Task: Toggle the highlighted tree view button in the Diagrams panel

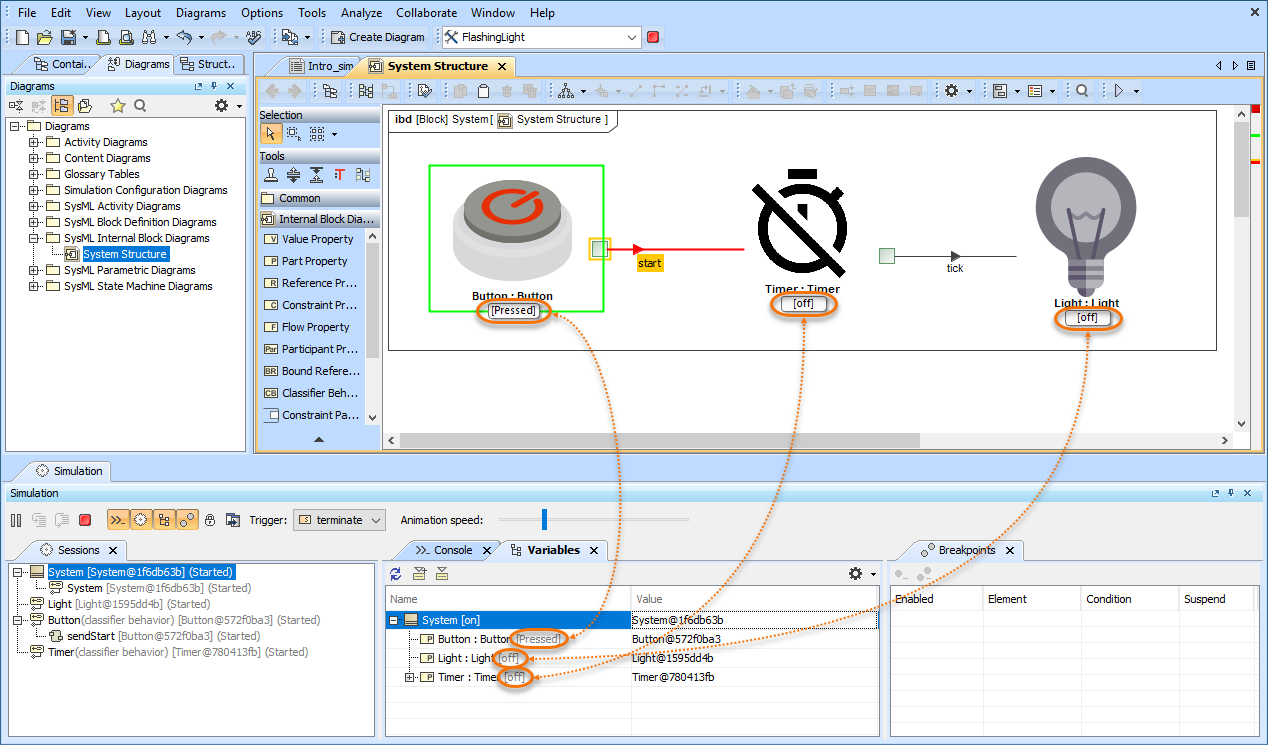Action: tap(63, 106)
